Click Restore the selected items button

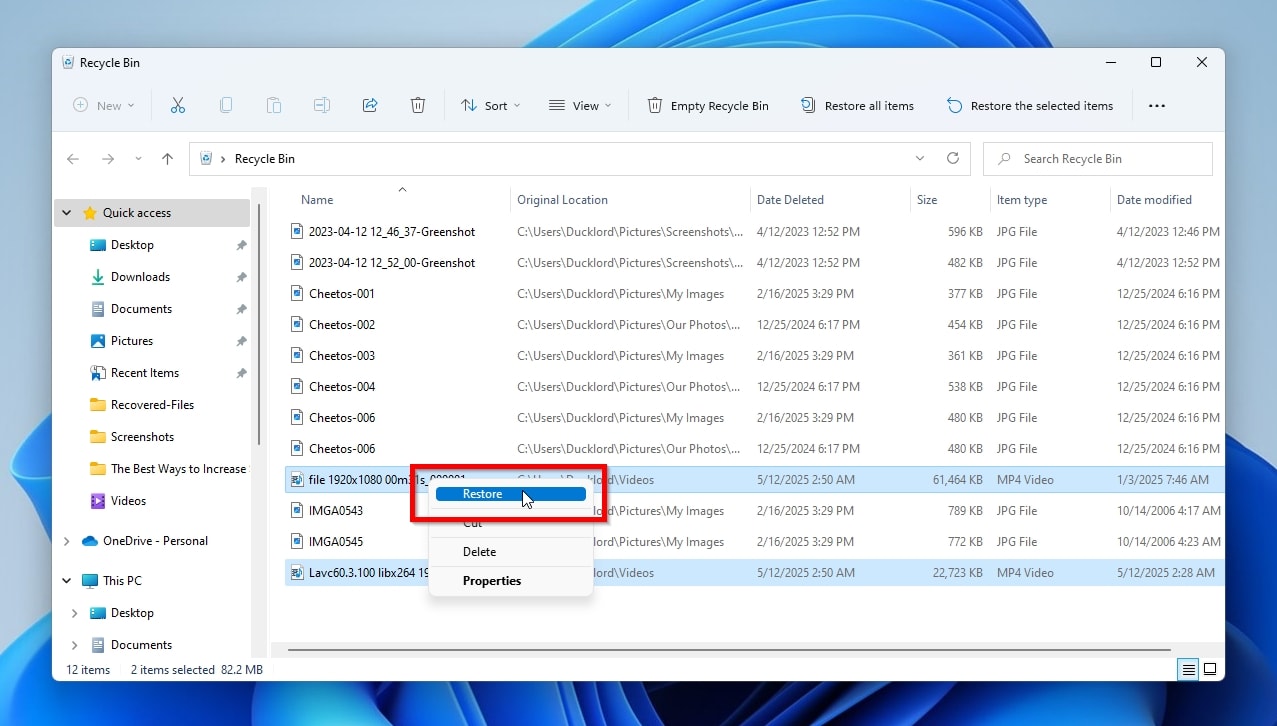(x=1030, y=105)
